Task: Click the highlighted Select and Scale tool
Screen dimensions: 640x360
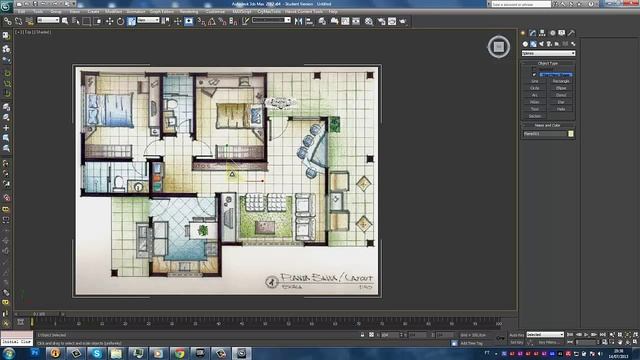Action: tap(131, 21)
